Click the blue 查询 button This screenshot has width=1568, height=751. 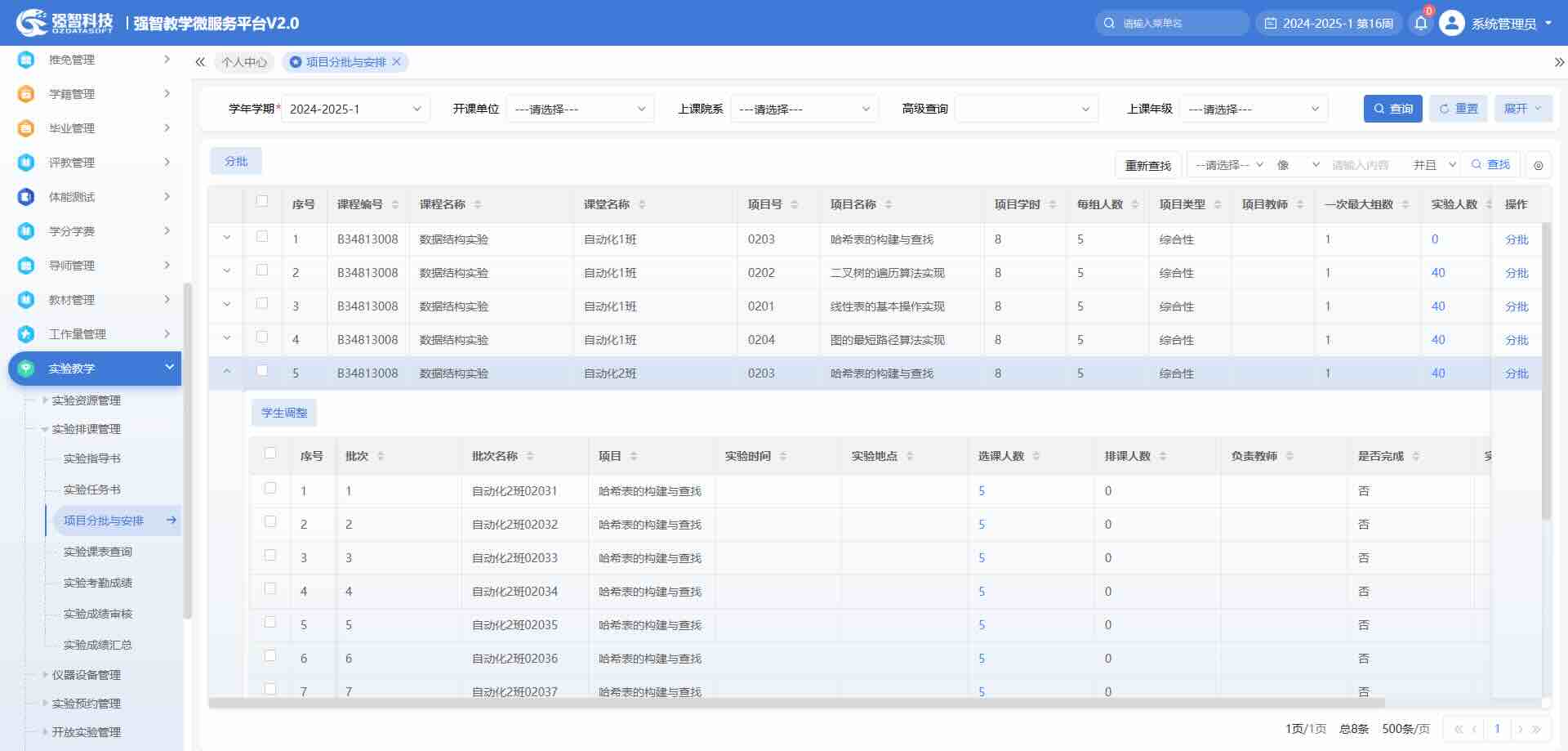(1392, 109)
